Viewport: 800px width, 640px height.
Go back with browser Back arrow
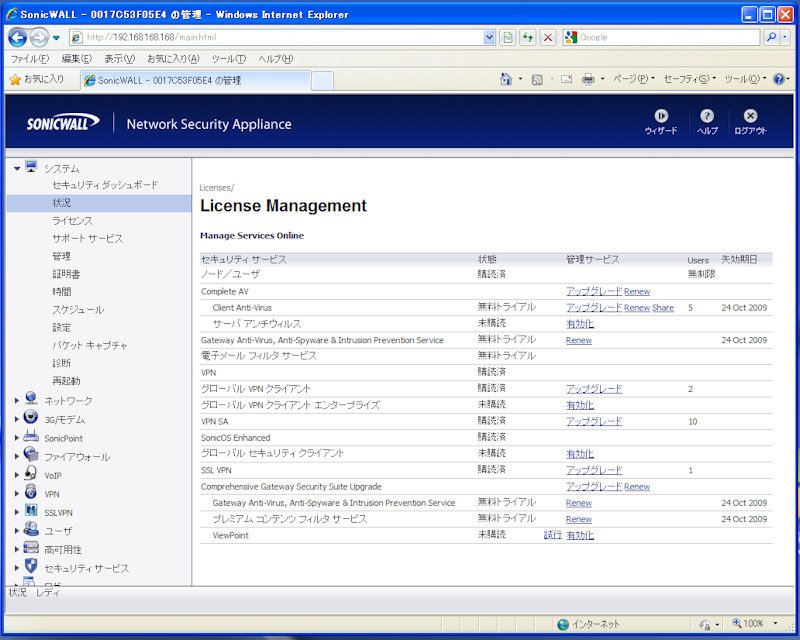(17, 37)
